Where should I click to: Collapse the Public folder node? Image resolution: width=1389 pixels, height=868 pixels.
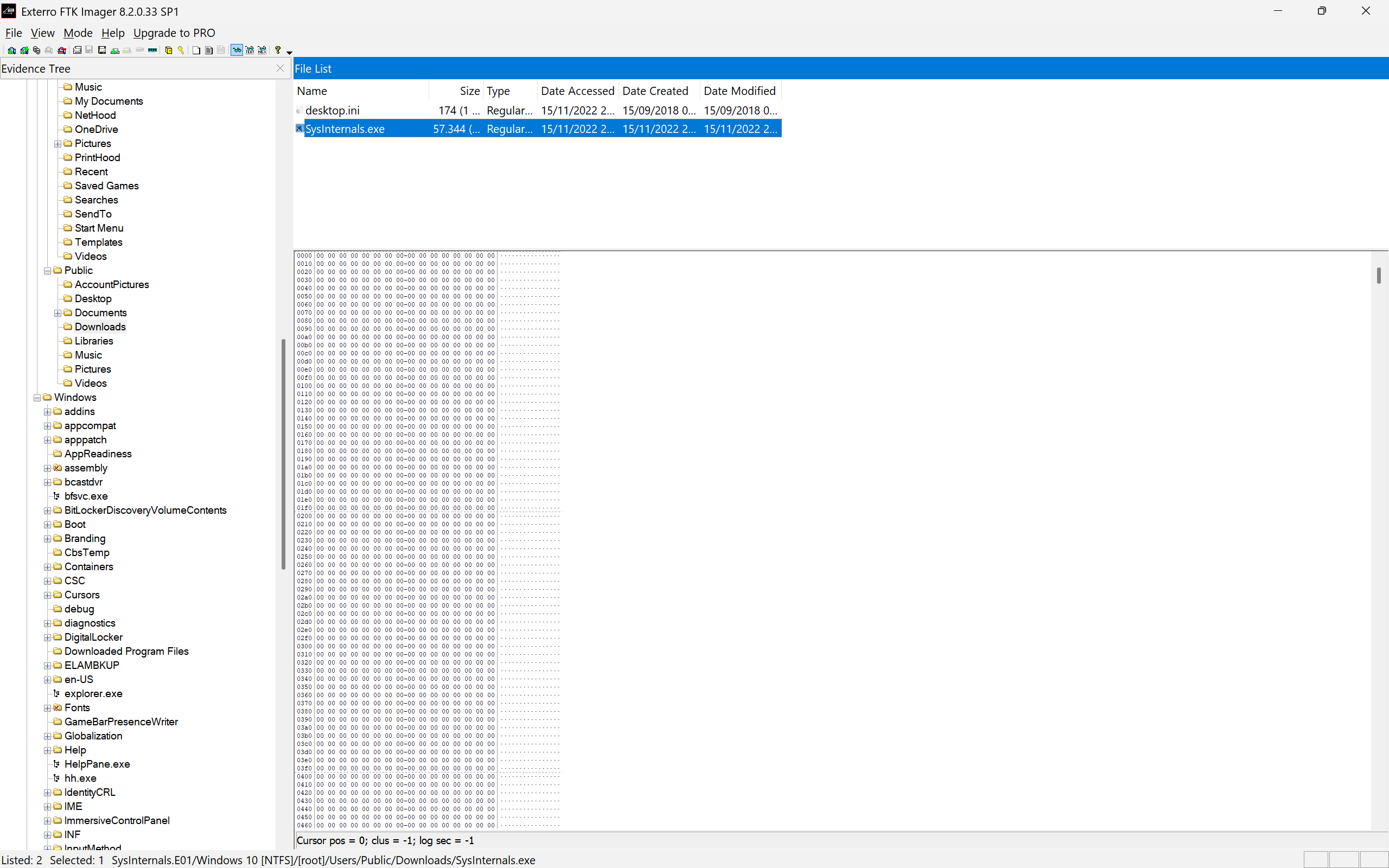tap(48, 270)
